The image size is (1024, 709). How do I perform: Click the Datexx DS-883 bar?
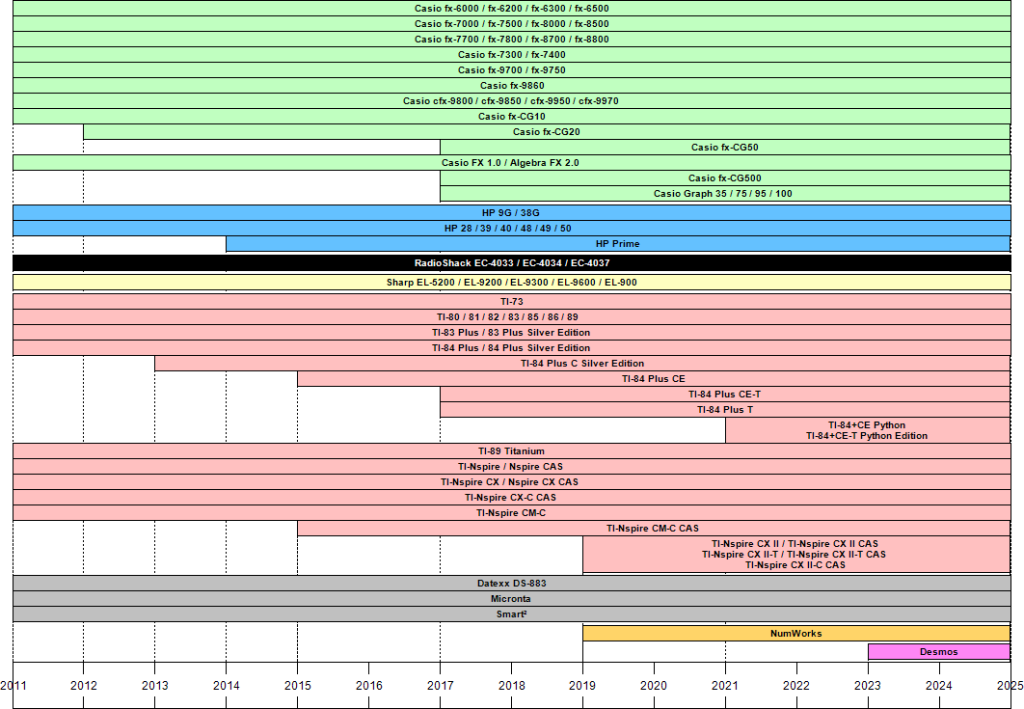click(x=512, y=584)
